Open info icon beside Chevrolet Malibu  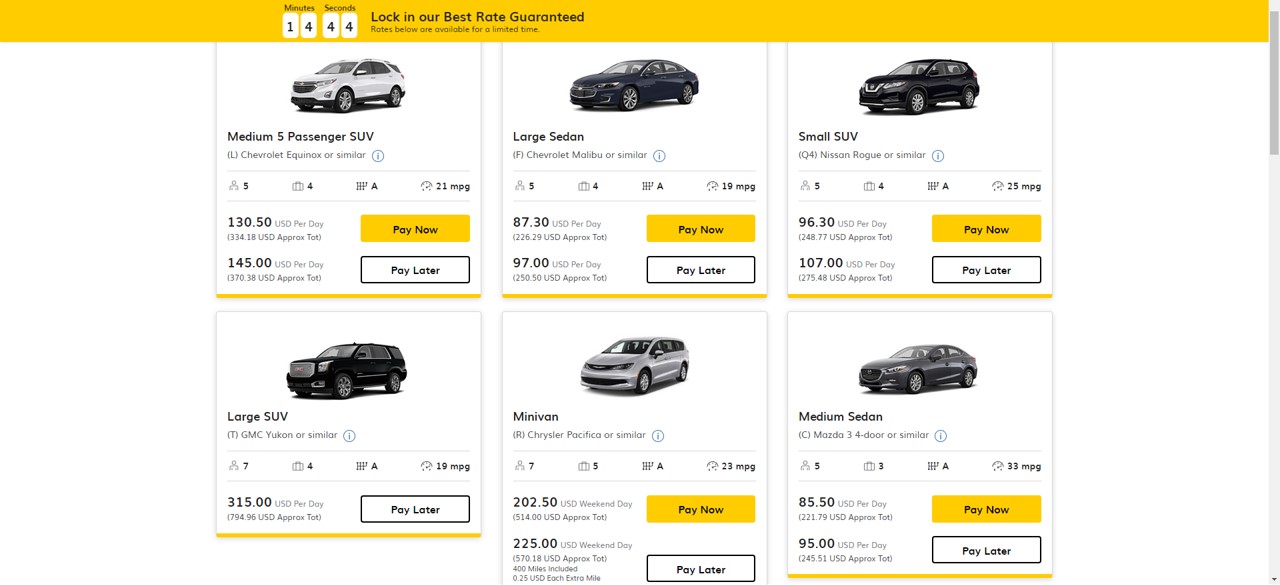pyautogui.click(x=659, y=156)
